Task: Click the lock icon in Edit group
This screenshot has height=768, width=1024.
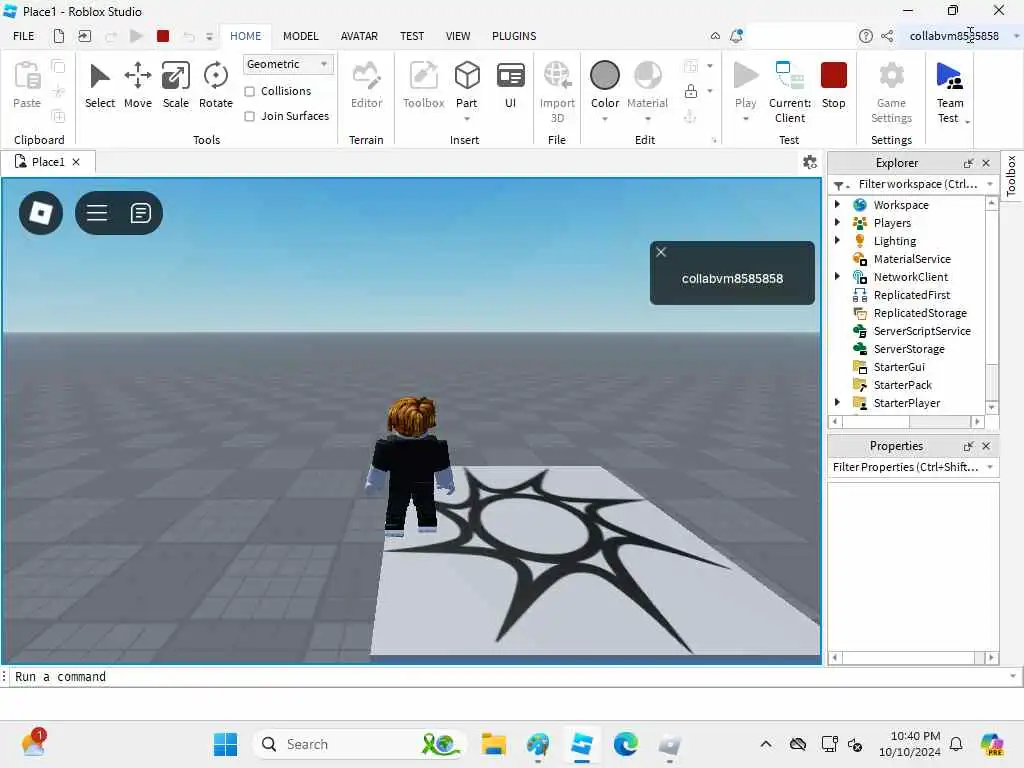Action: (691, 91)
